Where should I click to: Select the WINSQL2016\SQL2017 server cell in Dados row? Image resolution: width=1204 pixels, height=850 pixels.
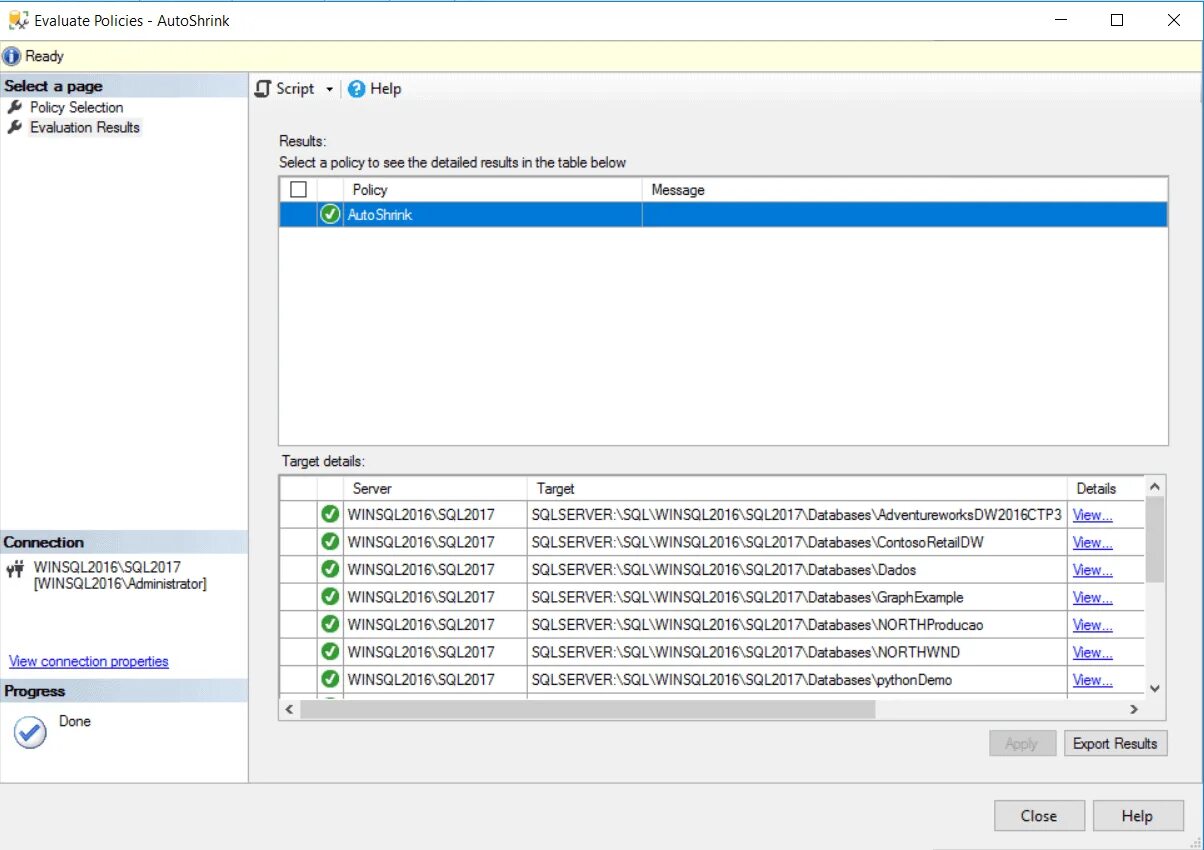435,570
